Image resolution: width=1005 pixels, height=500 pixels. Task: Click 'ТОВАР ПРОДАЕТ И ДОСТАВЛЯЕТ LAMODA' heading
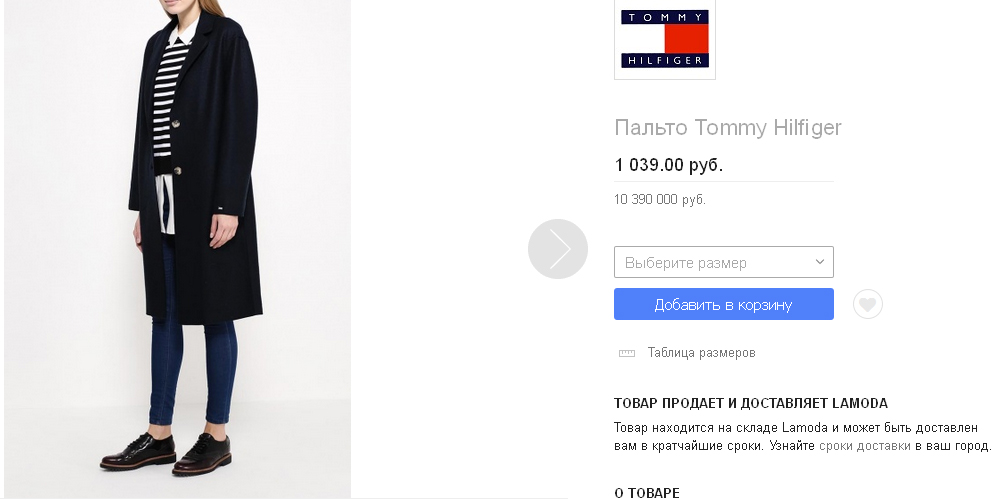pos(751,403)
